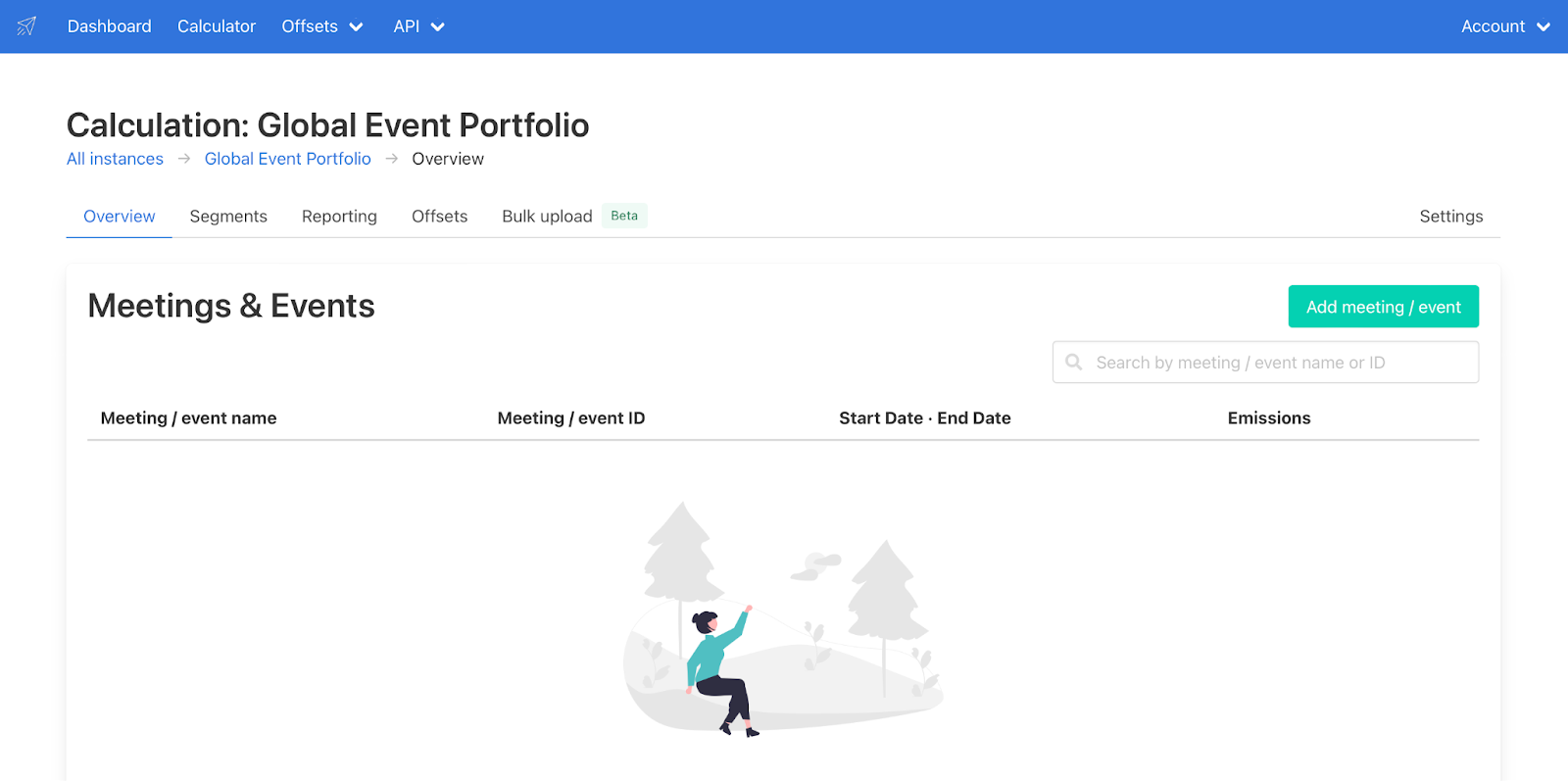Click the Emissions column header

pos(1268,418)
